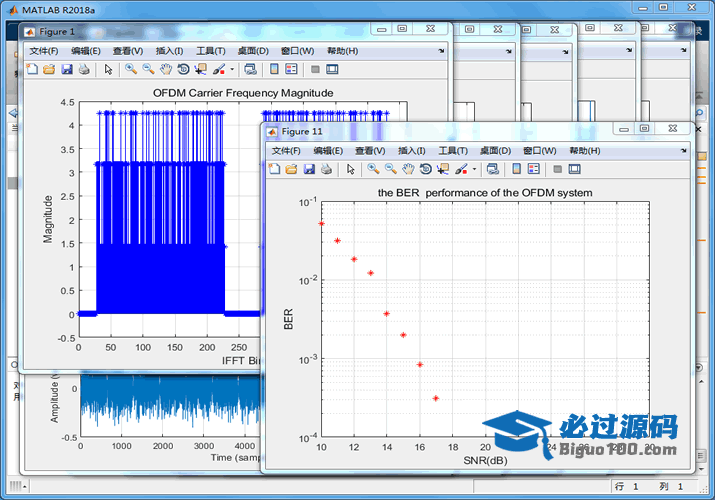Open file icon in Figure 11 toolbar
The width and height of the screenshot is (715, 500).
291,169
